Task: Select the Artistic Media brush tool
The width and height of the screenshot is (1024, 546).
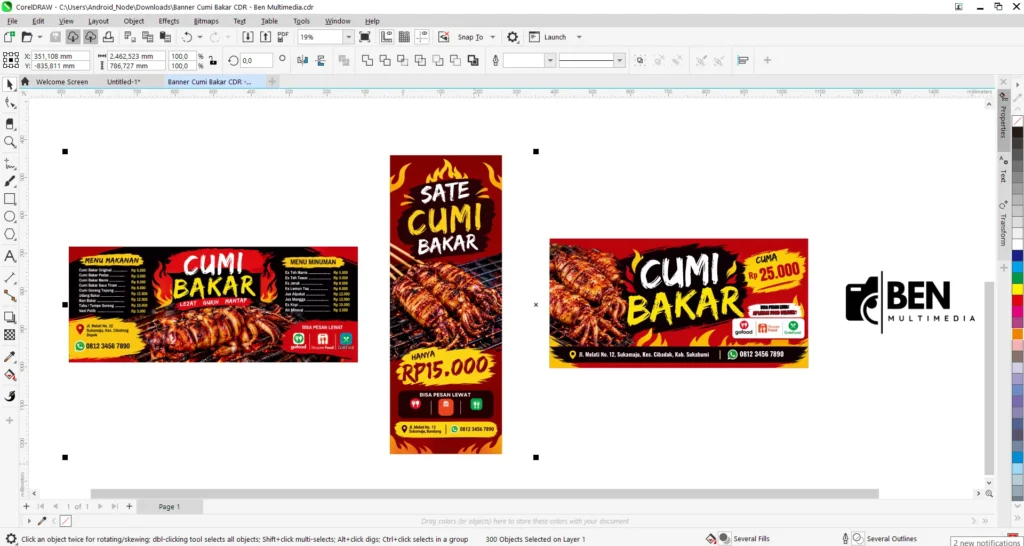Action: (x=10, y=181)
